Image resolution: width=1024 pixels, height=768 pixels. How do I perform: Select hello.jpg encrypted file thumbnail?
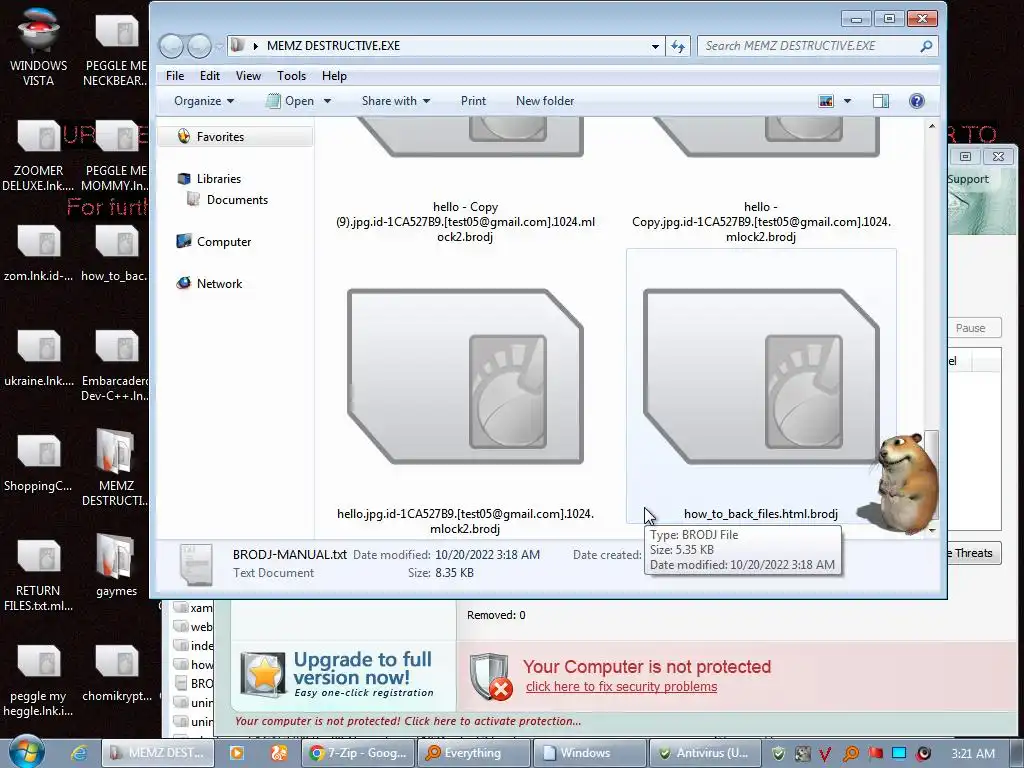click(x=465, y=377)
